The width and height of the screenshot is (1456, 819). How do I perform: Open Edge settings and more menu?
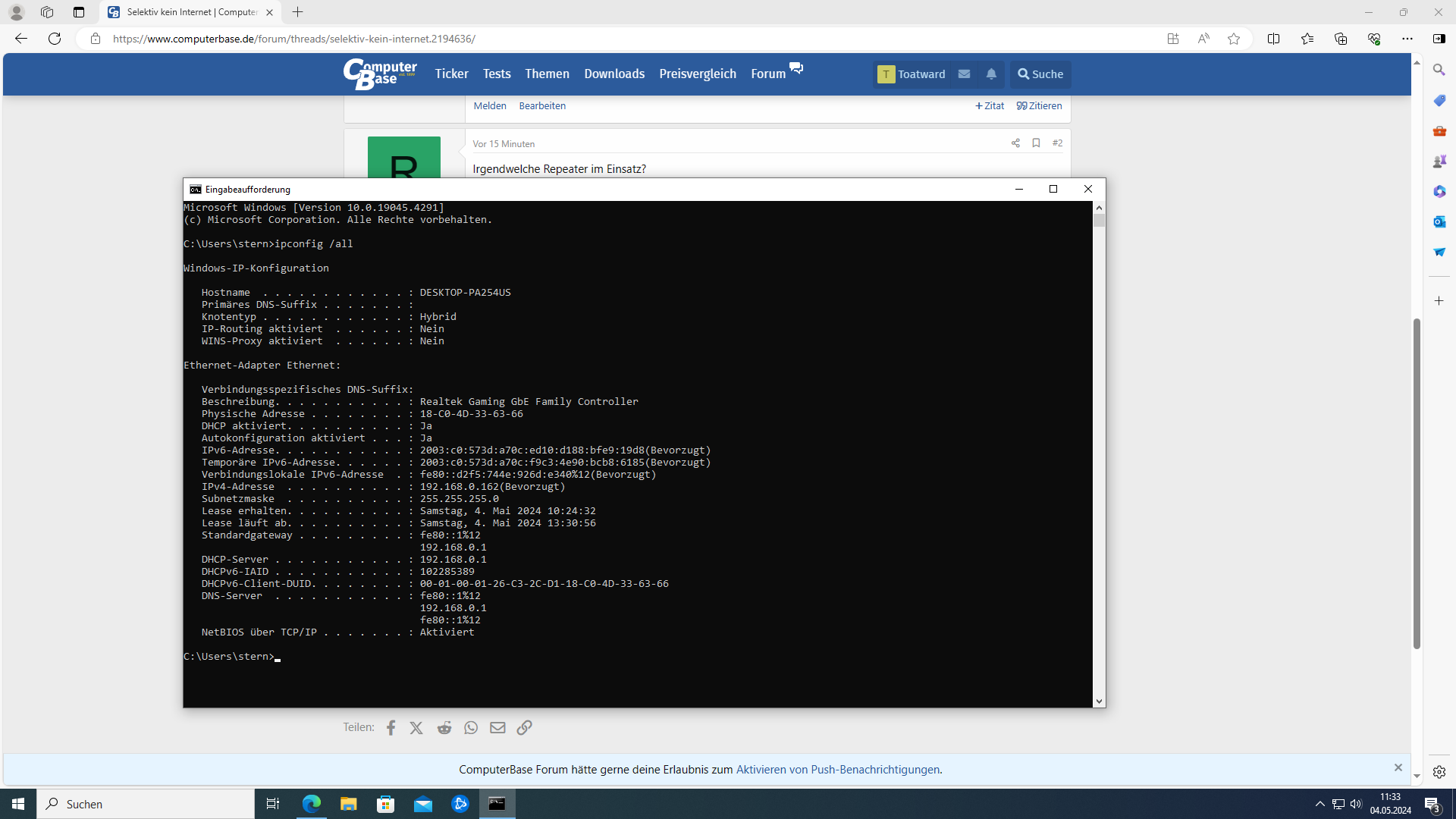click(x=1407, y=39)
